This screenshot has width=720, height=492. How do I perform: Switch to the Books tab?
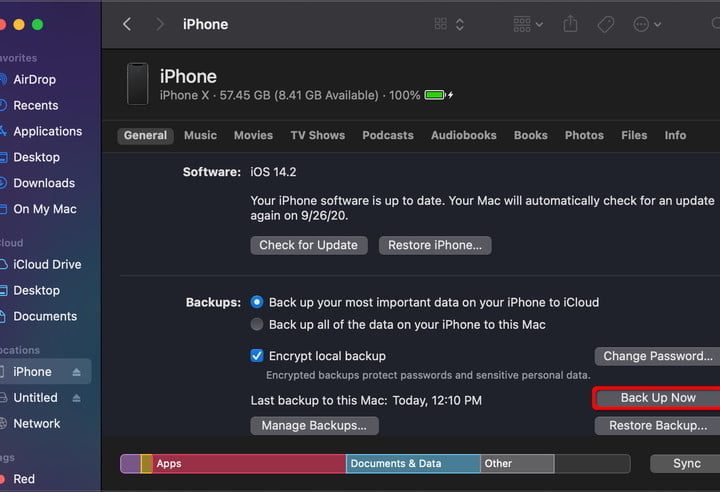point(531,136)
